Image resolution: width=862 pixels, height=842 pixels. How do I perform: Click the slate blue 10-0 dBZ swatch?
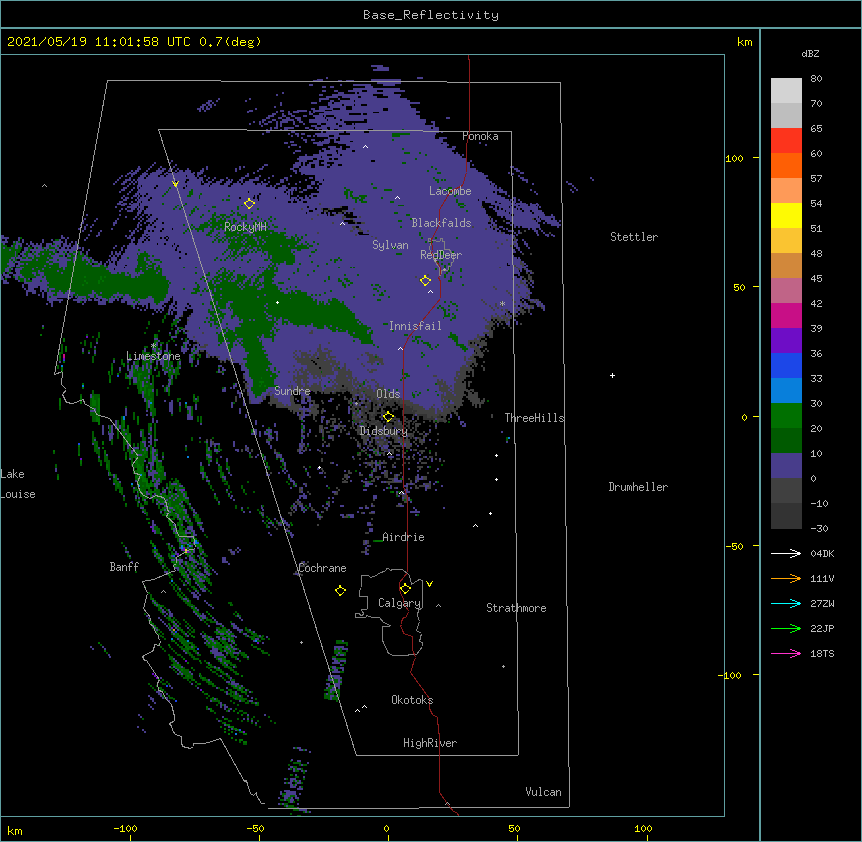[786, 466]
